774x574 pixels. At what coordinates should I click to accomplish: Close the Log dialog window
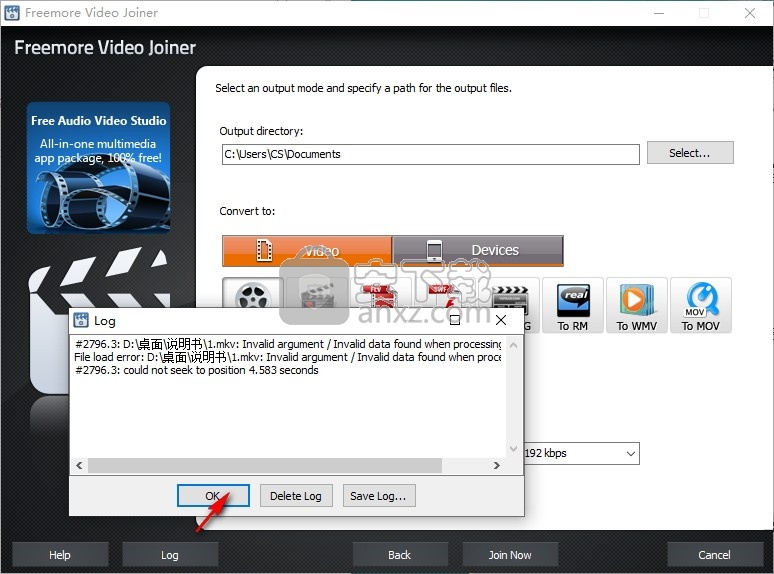[x=501, y=320]
